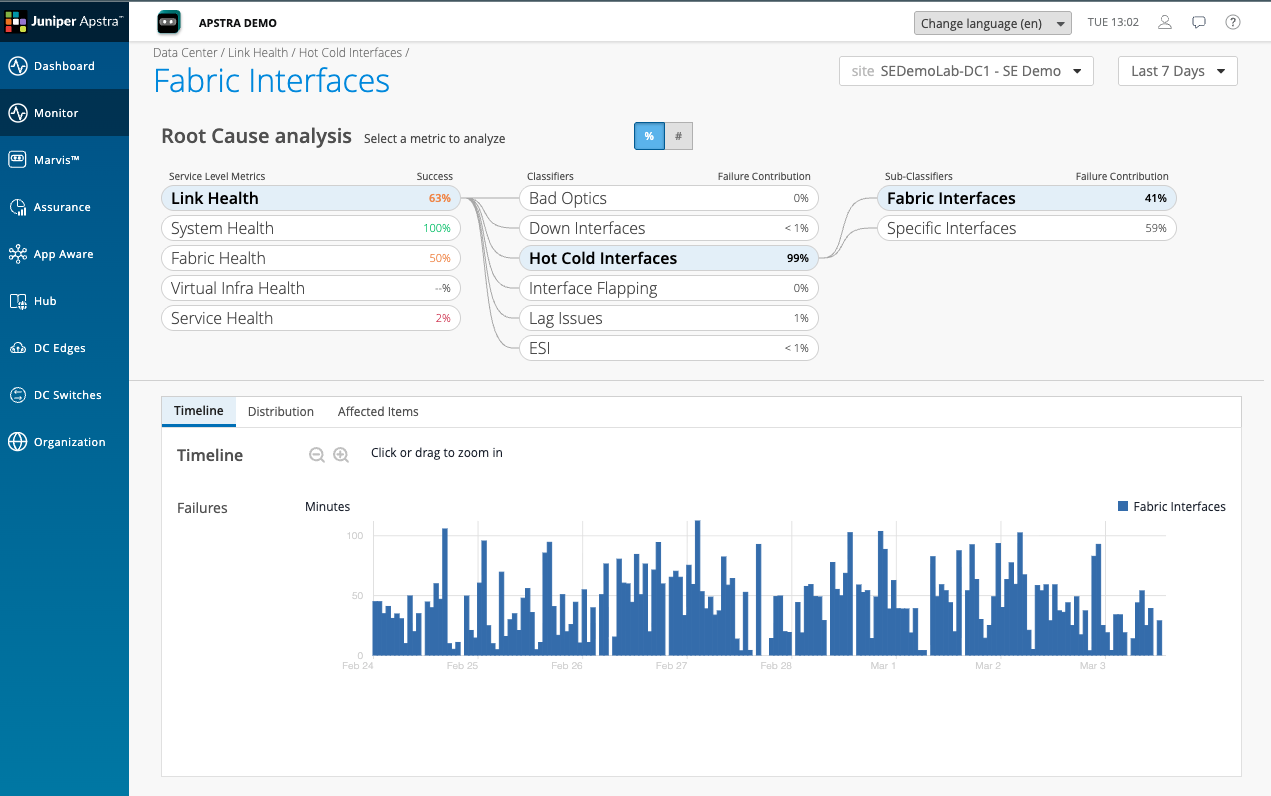Open the user account menu
Screen dimensions: 1271x796
tap(1164, 22)
